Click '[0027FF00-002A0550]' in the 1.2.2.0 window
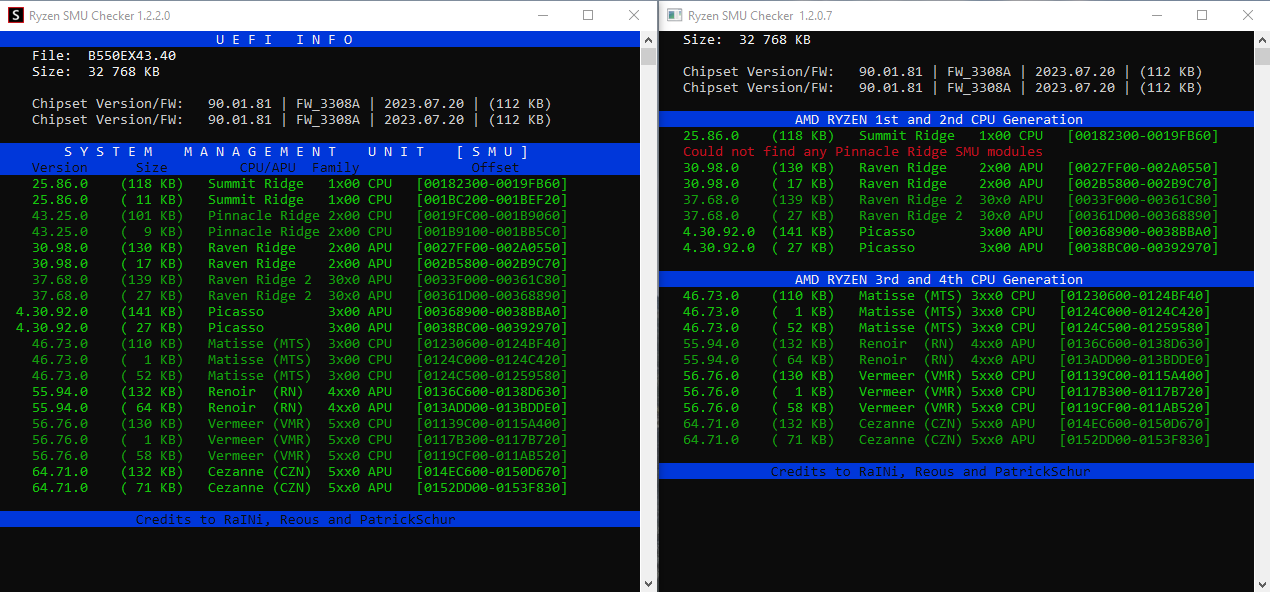 coord(492,248)
